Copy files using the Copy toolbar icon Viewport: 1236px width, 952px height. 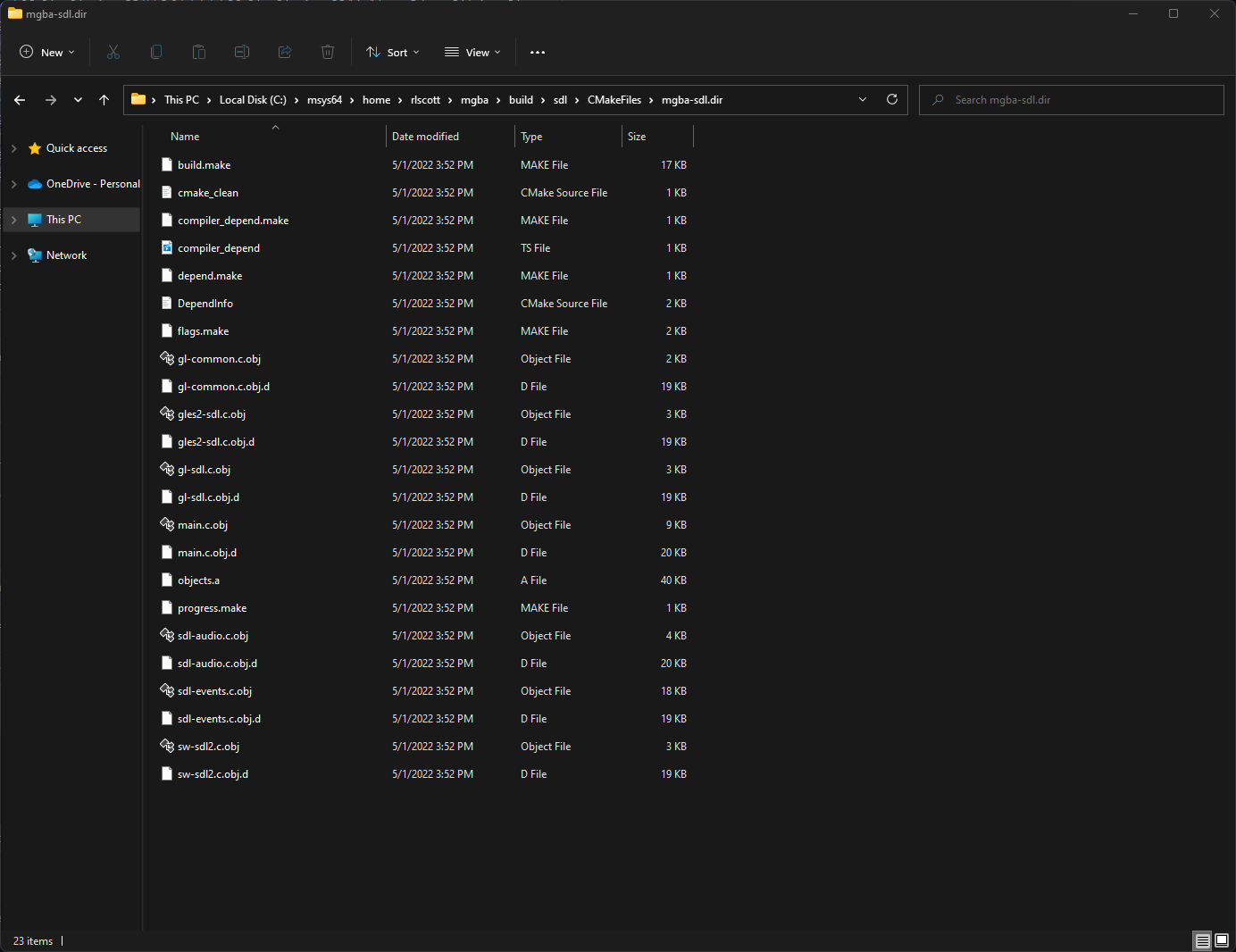pos(156,52)
